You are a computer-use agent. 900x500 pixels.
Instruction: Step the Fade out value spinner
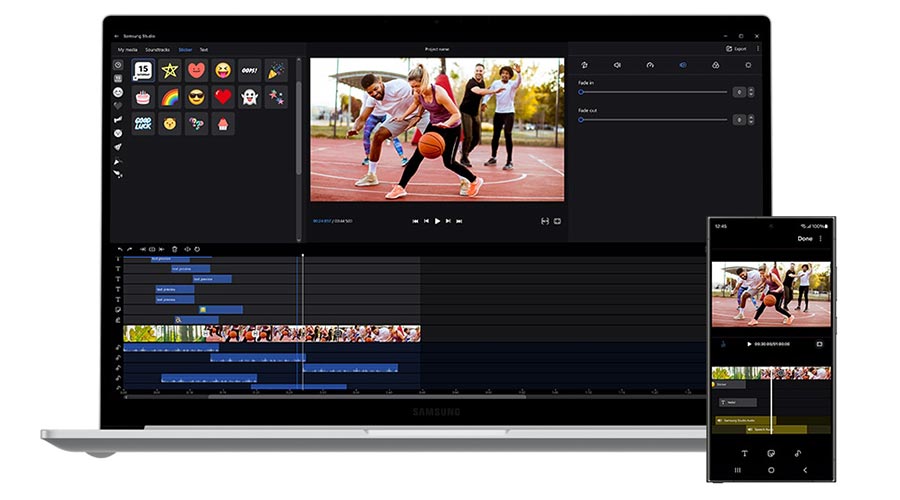(751, 119)
